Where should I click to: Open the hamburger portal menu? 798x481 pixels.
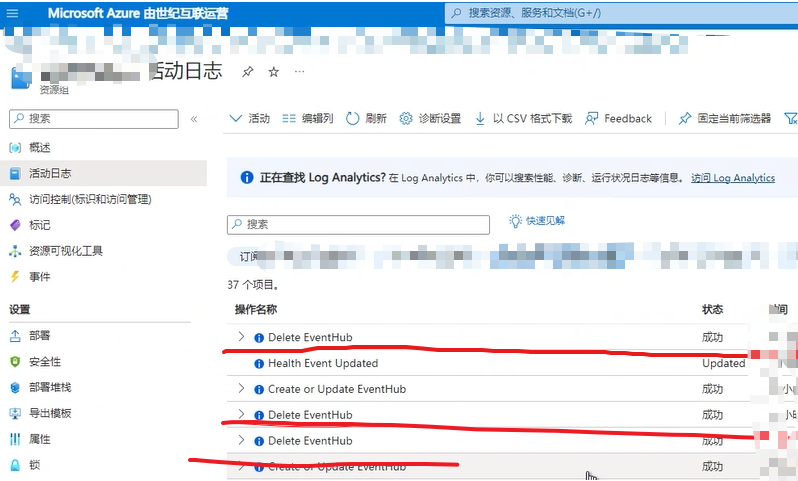(13, 14)
